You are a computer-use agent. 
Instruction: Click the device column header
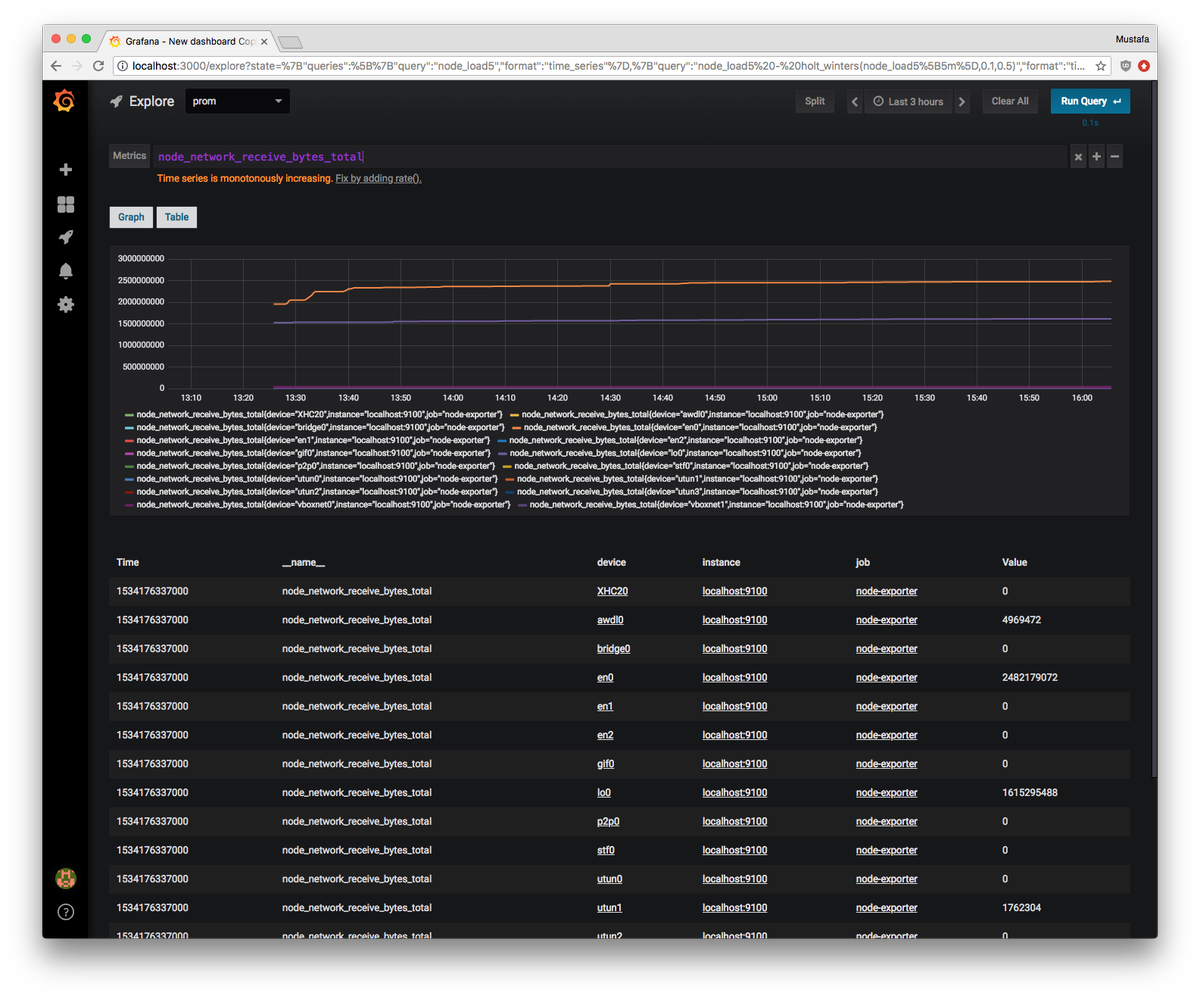click(611, 562)
